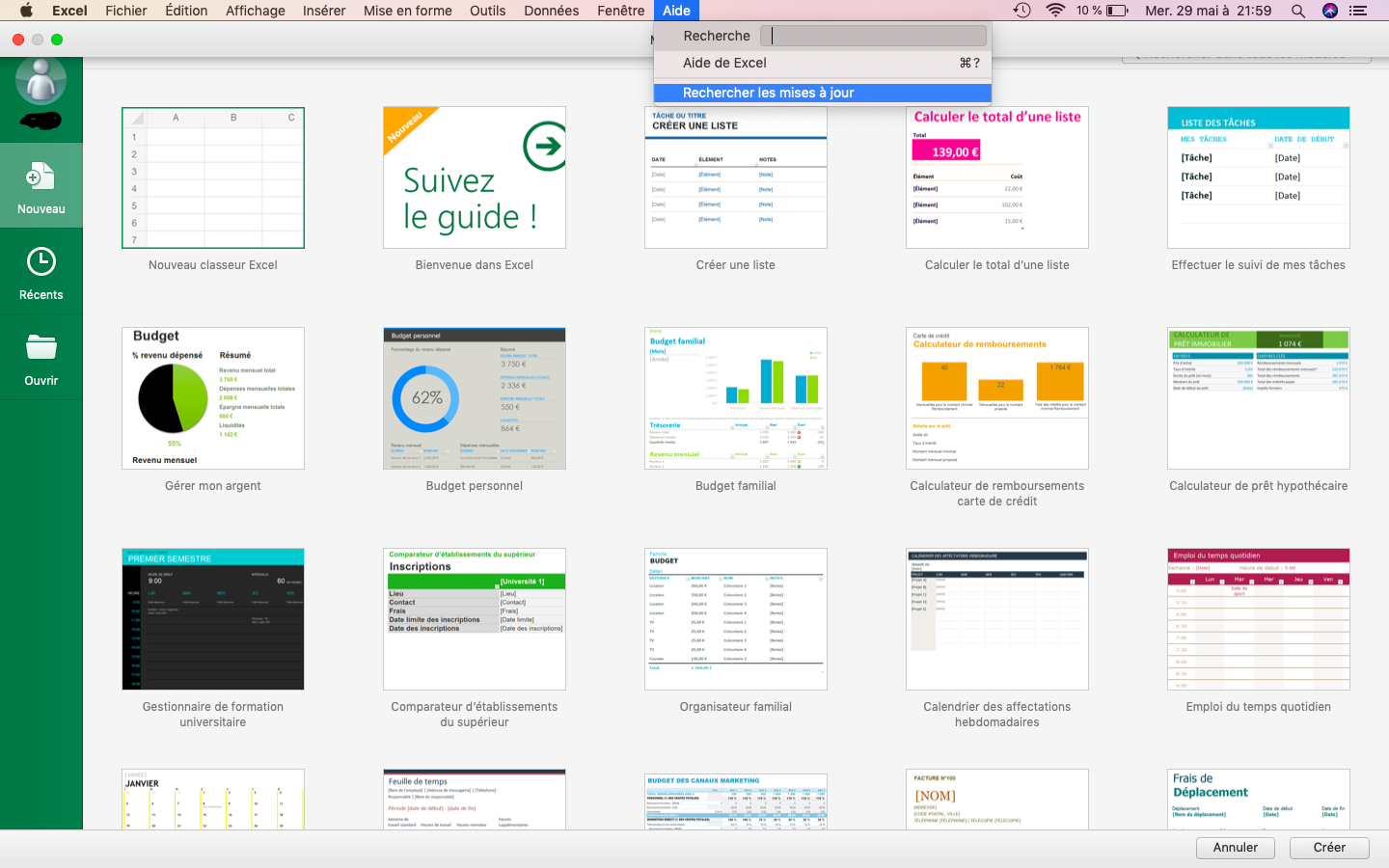The image size is (1389, 868).
Task: Click the Organisateur familial caption
Action: tap(736, 707)
